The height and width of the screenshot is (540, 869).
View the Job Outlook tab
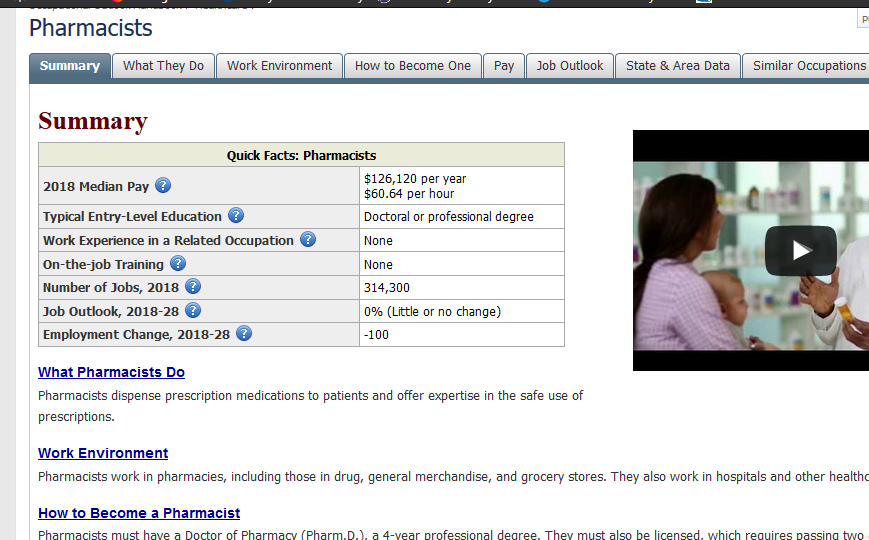click(x=570, y=66)
